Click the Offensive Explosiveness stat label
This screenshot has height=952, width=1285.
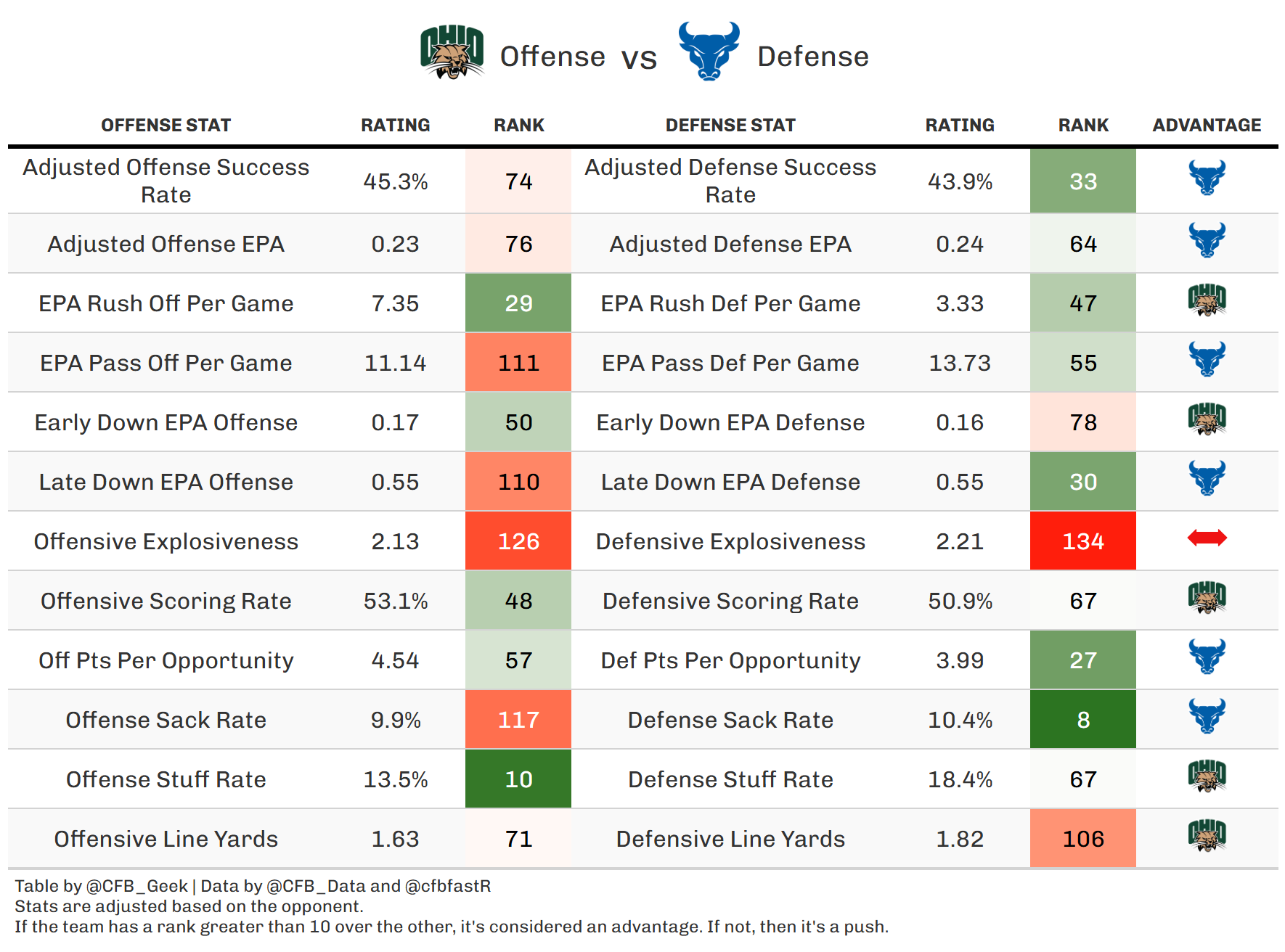coord(166,541)
